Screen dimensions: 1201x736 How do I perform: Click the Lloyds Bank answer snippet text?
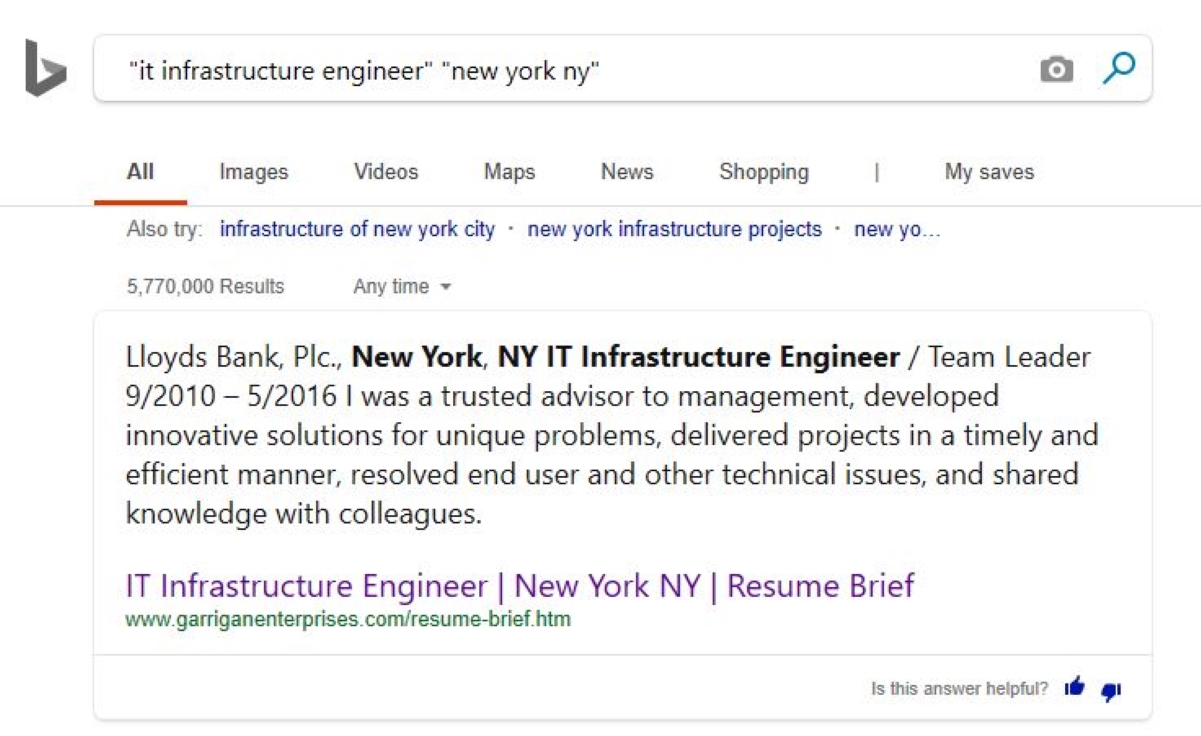(x=612, y=435)
